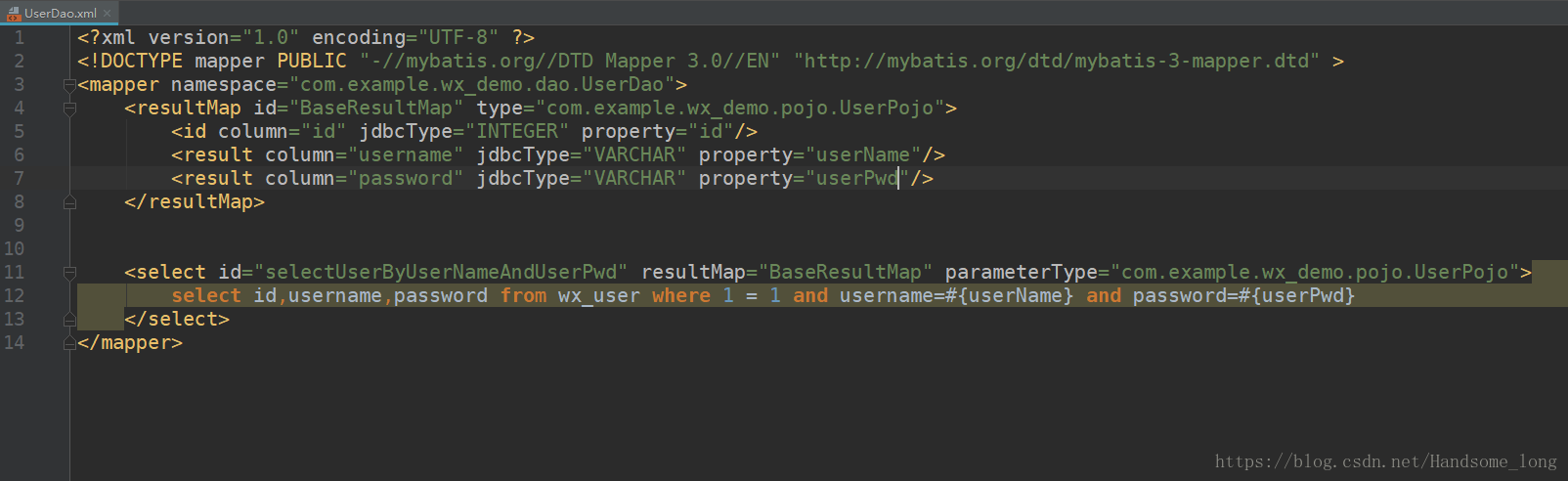Click line number 1 in the gutter
This screenshot has height=481, width=1568.
[19, 37]
